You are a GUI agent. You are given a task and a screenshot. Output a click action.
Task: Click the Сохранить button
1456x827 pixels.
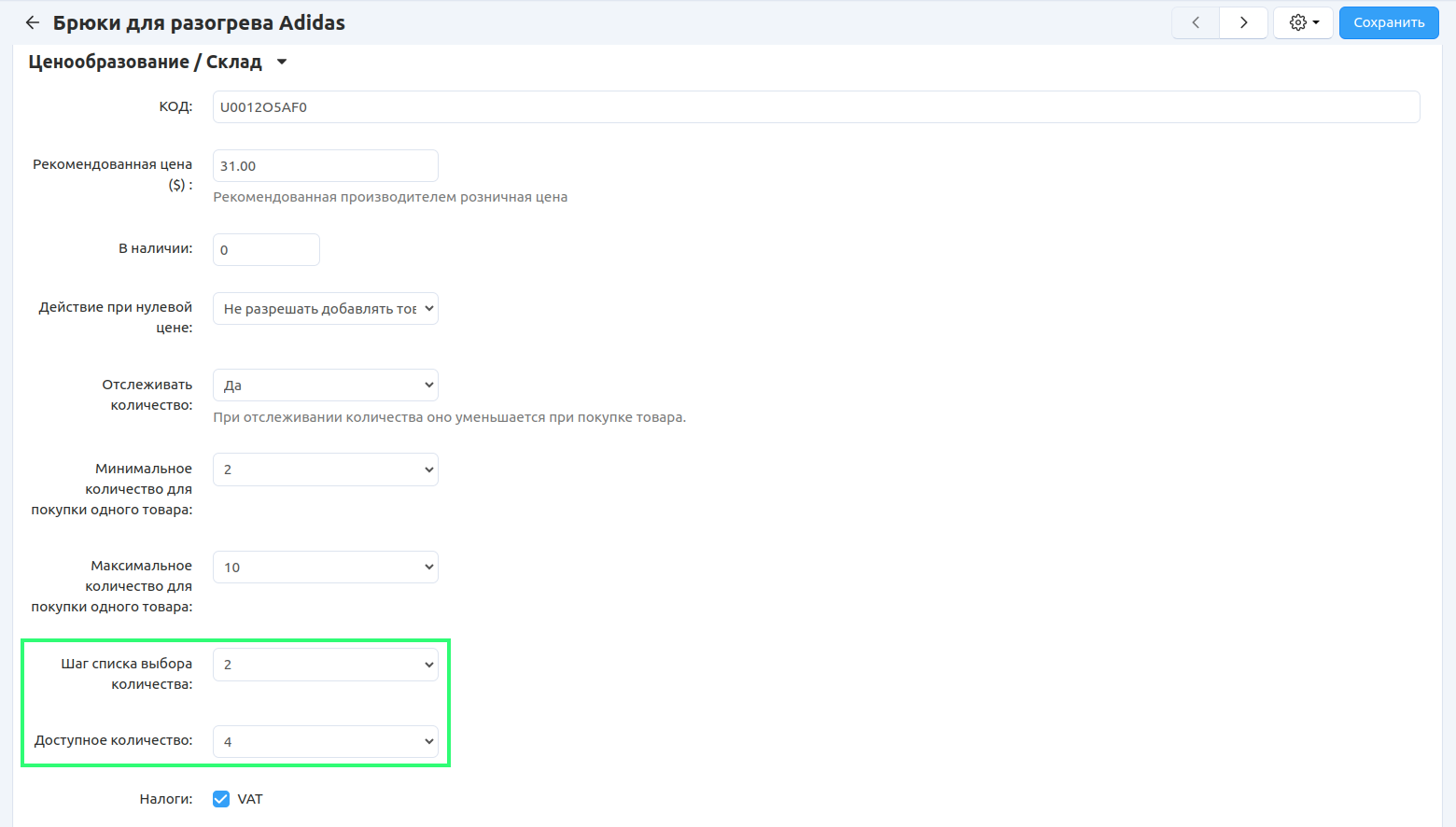(1388, 22)
